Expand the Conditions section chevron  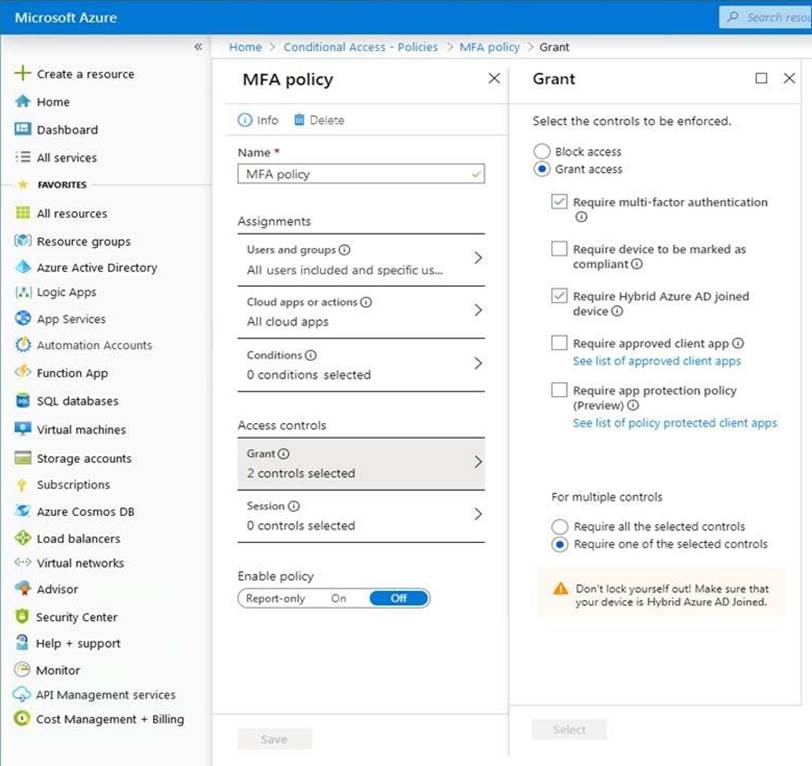pyautogui.click(x=477, y=364)
